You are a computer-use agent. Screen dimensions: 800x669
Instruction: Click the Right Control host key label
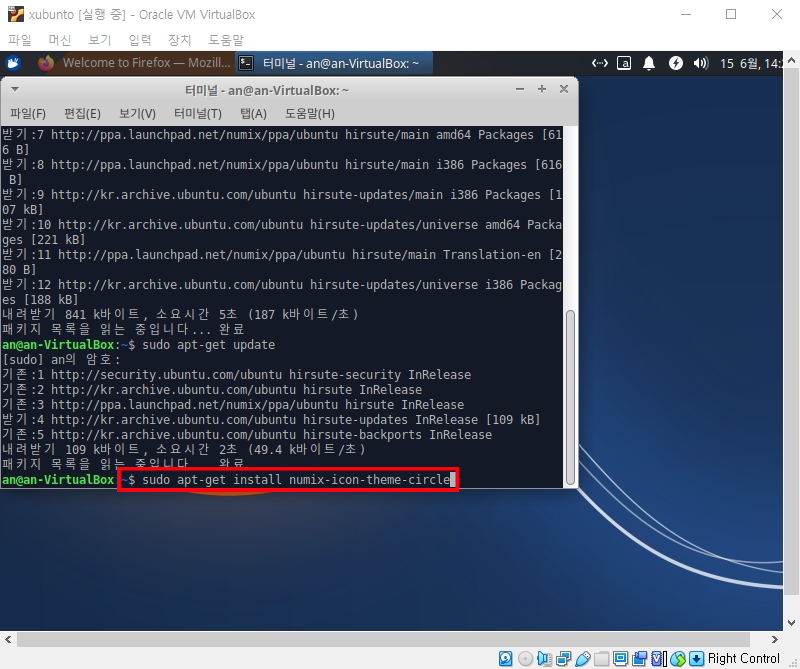744,658
